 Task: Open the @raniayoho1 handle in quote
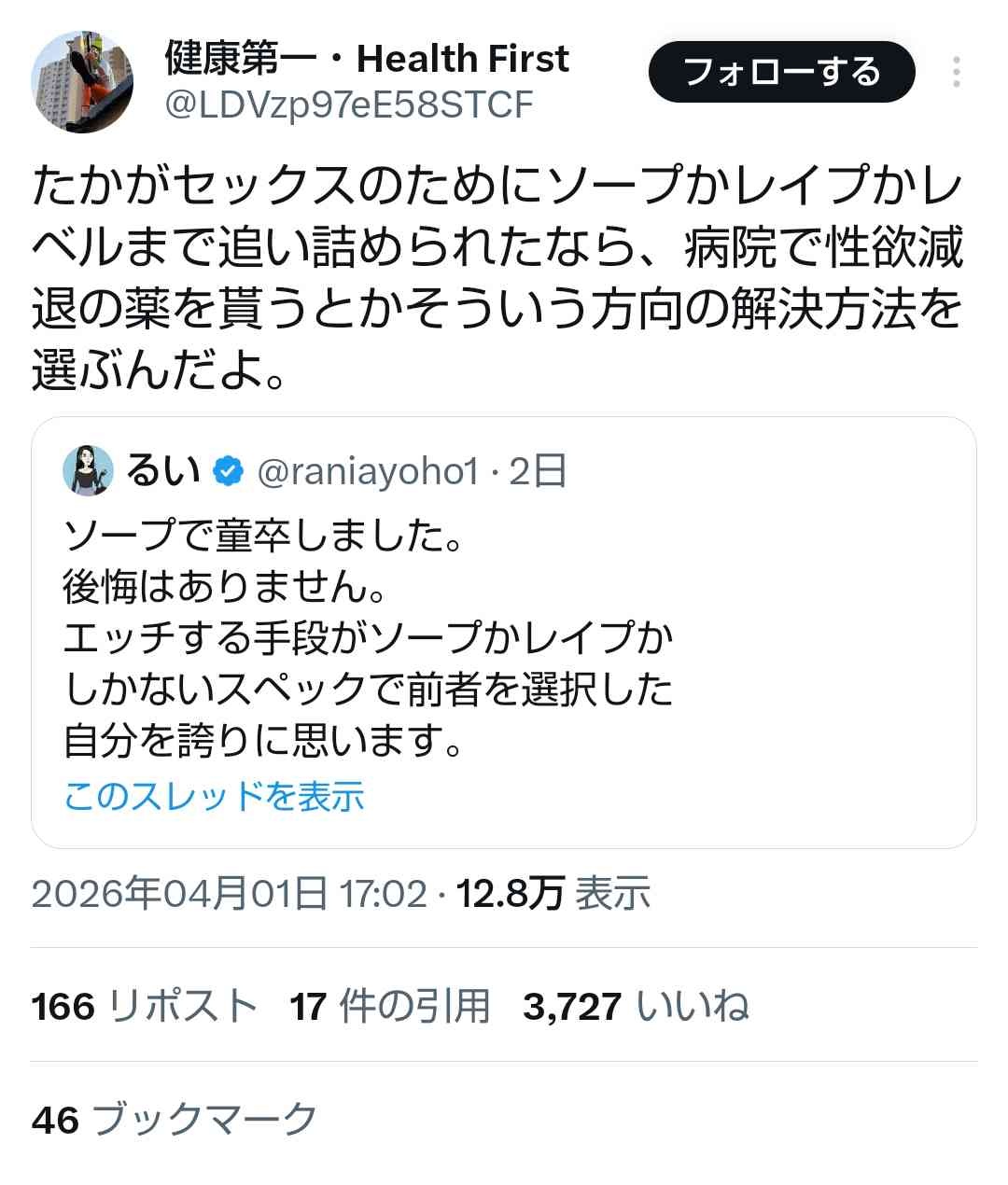(367, 472)
